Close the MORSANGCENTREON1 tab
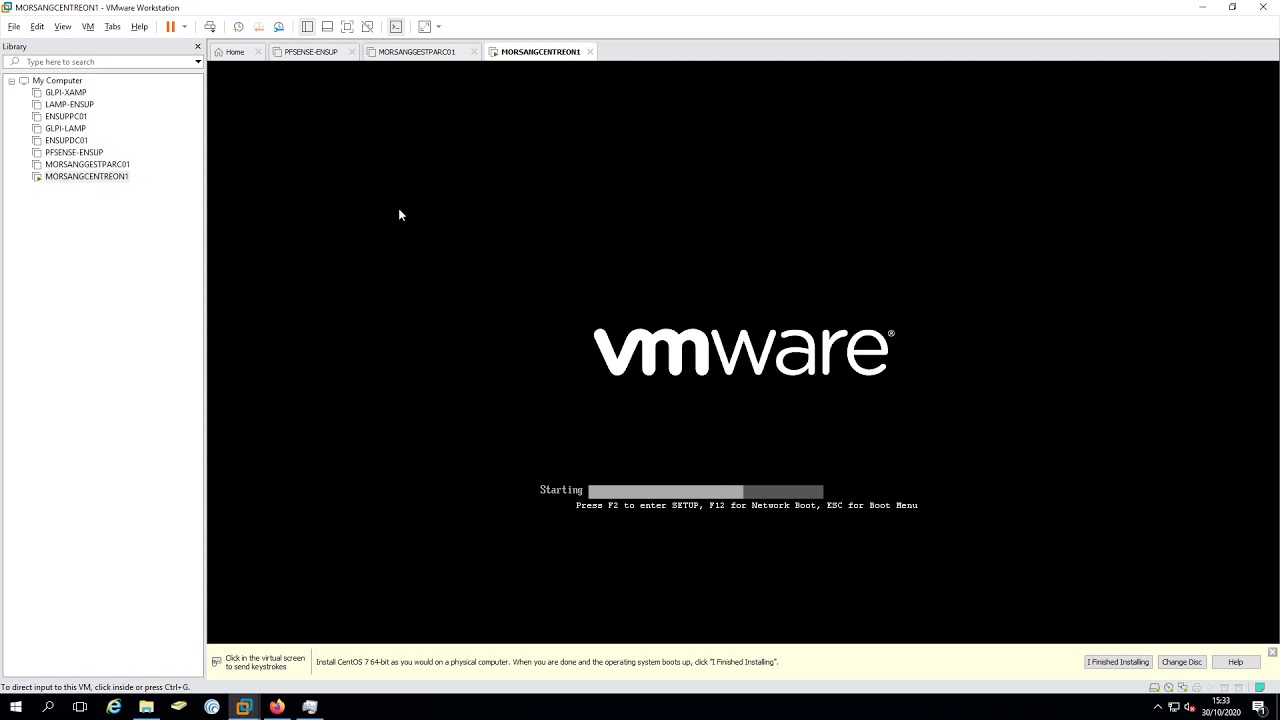Image resolution: width=1280 pixels, height=720 pixels. (x=590, y=52)
